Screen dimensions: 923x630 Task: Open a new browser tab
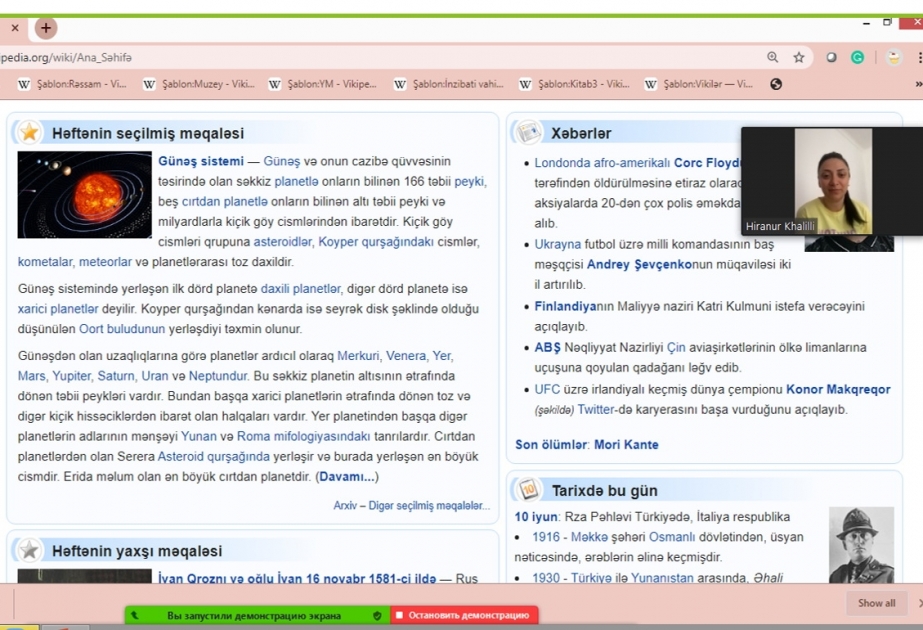(x=45, y=28)
